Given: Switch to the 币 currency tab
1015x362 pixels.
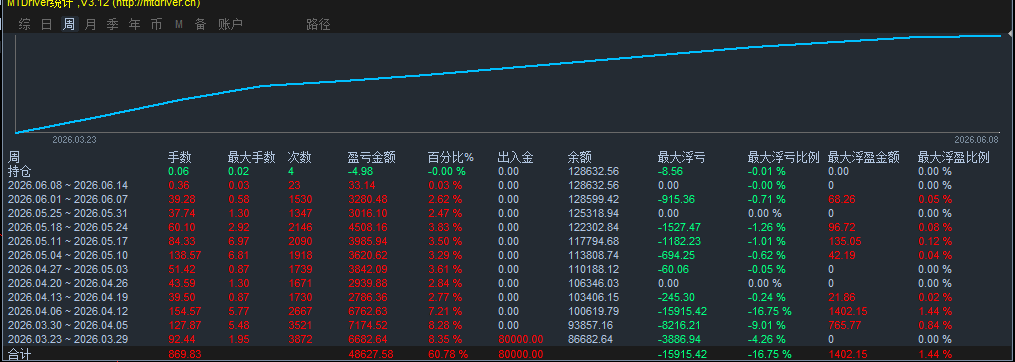Looking at the screenshot, I should (x=157, y=25).
